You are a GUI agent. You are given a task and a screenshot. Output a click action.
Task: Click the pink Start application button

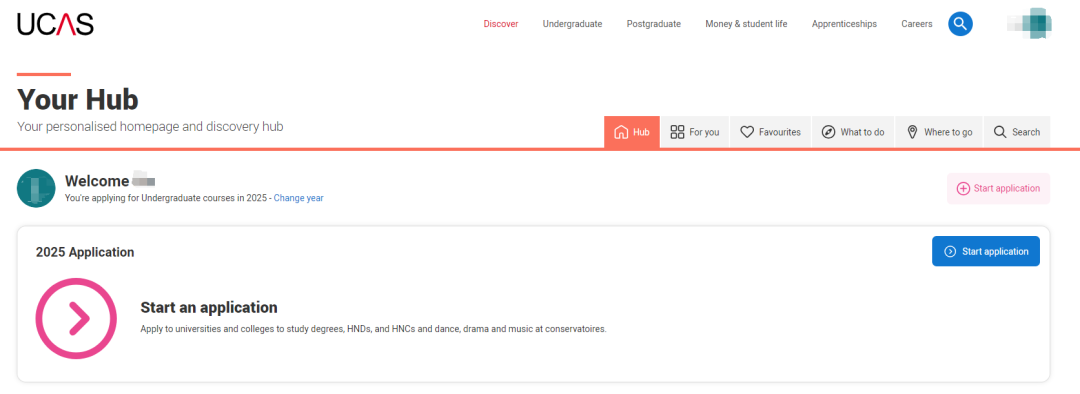[998, 188]
